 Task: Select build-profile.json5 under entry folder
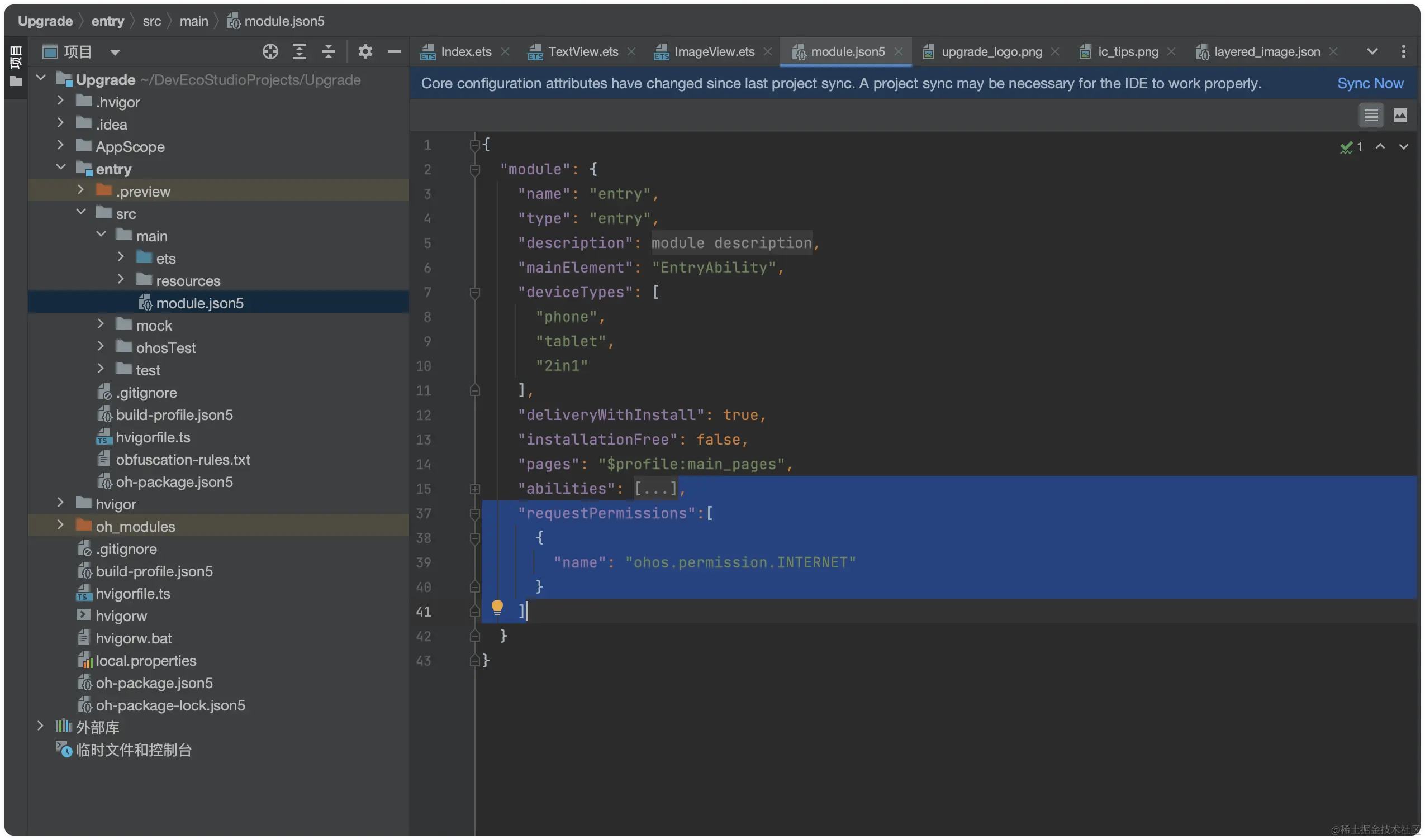pos(174,415)
